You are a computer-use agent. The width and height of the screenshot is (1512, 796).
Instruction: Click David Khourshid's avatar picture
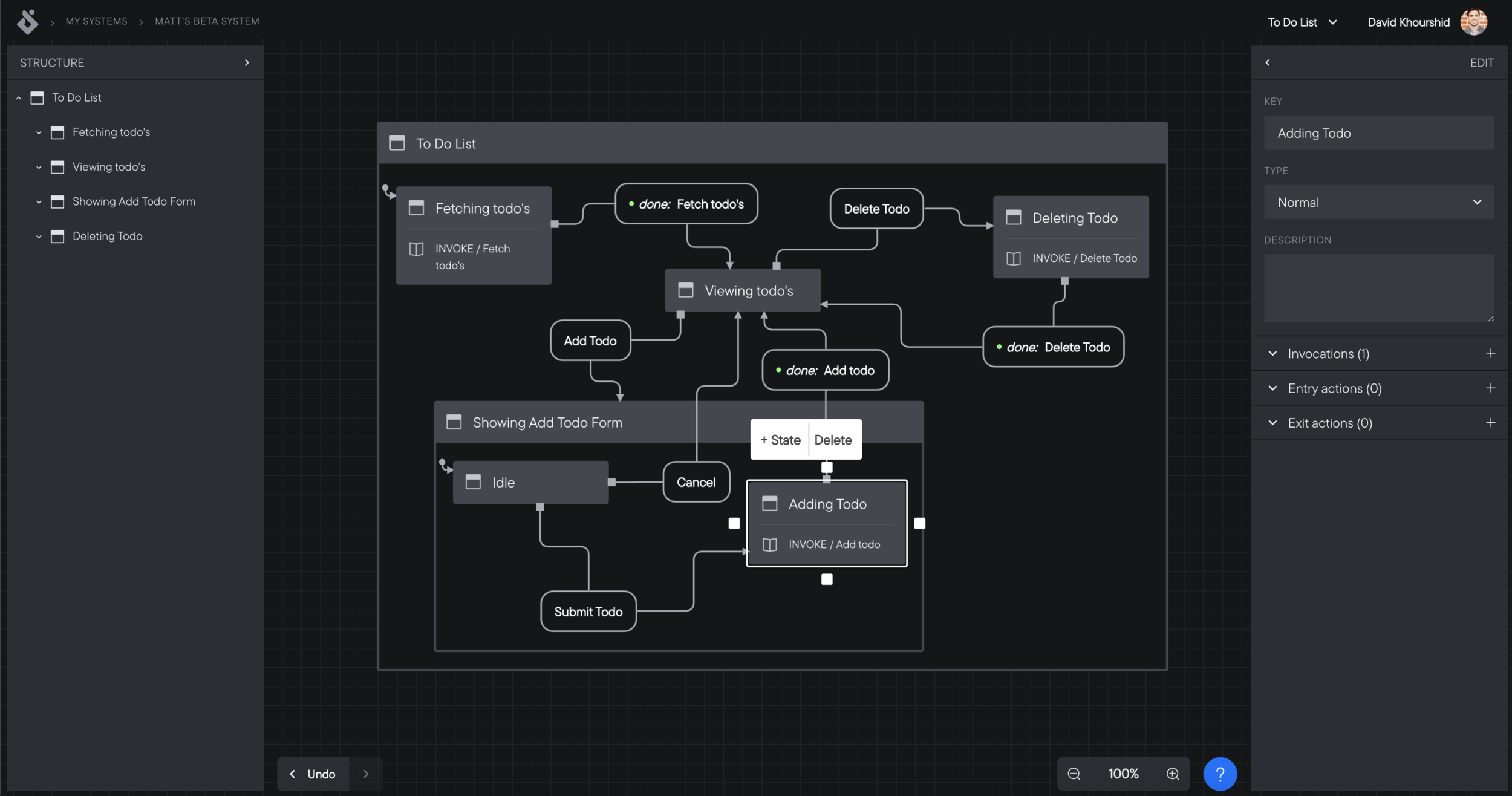(1473, 22)
